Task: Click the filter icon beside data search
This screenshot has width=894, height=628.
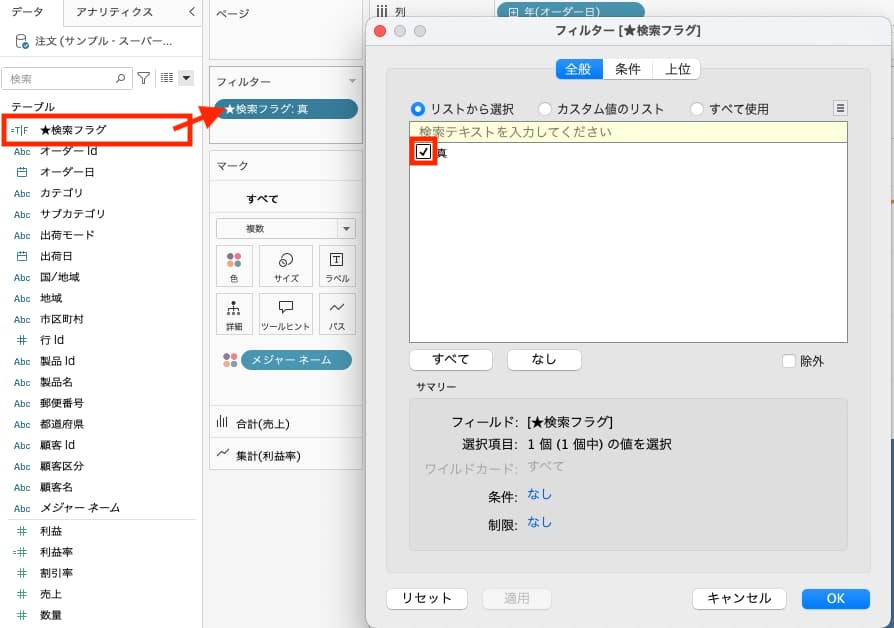Action: [143, 78]
